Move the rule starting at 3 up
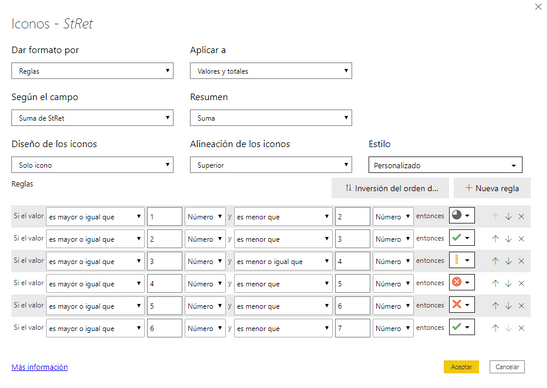547x388 pixels. point(495,261)
